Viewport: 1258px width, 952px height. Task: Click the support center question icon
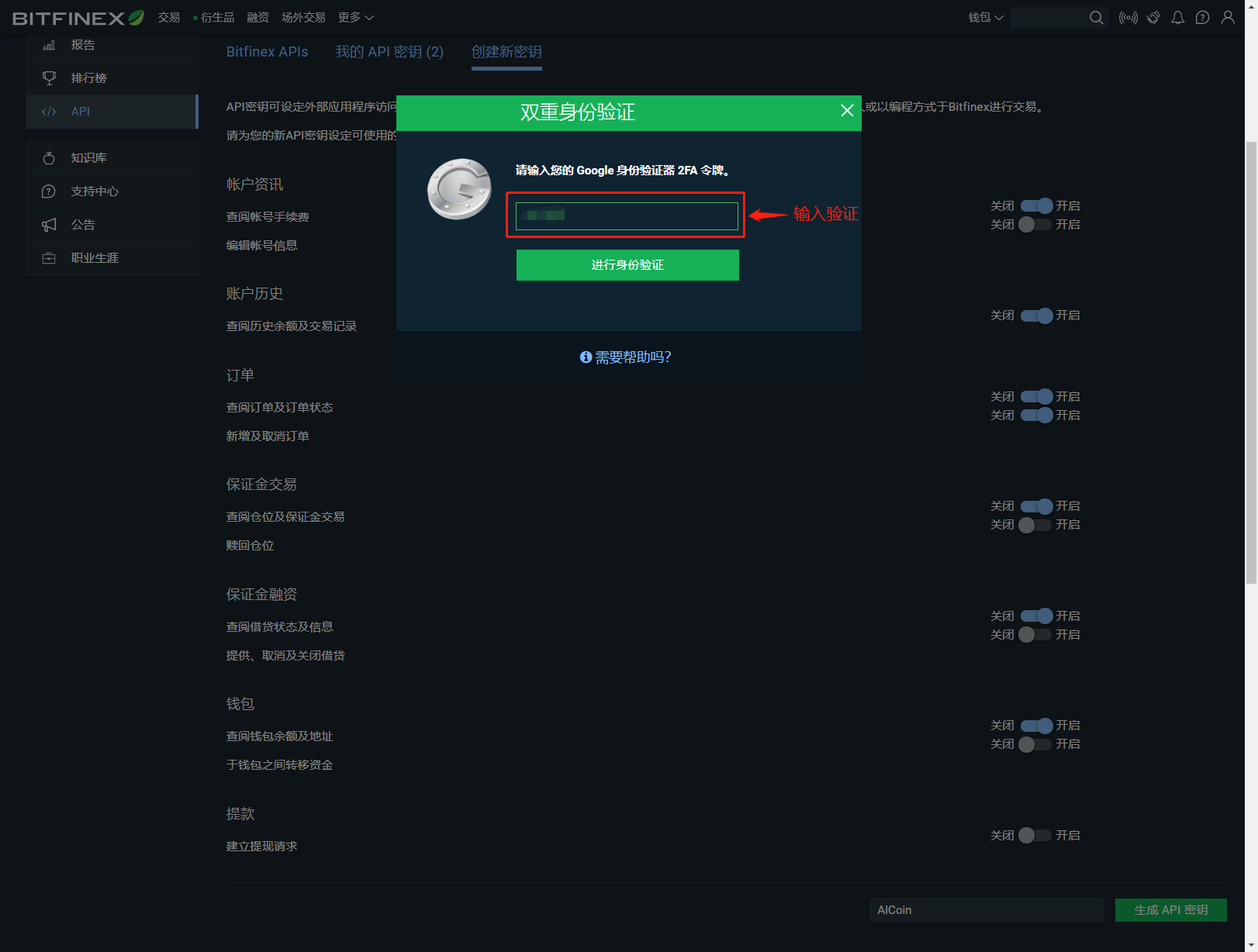(49, 191)
